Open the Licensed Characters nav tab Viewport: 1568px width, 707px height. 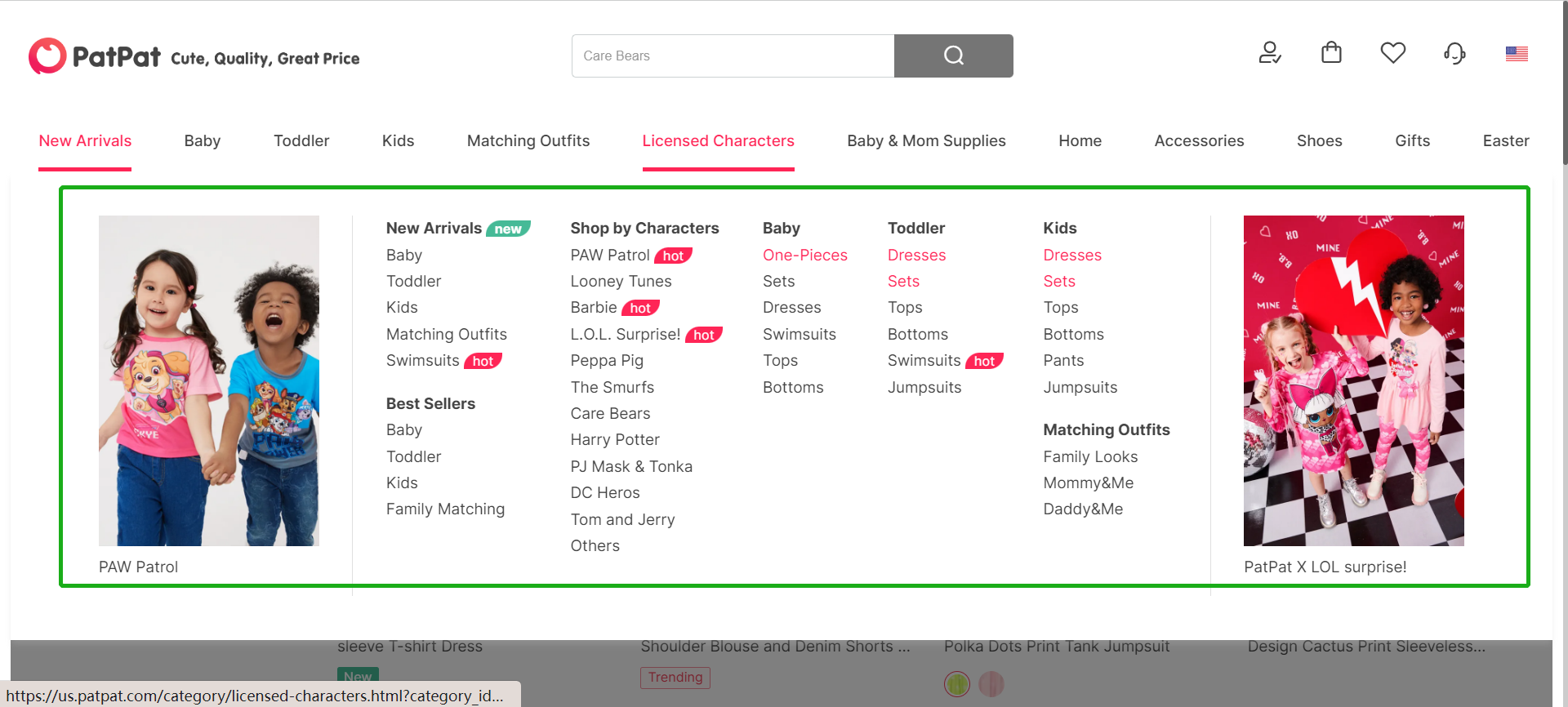(718, 140)
